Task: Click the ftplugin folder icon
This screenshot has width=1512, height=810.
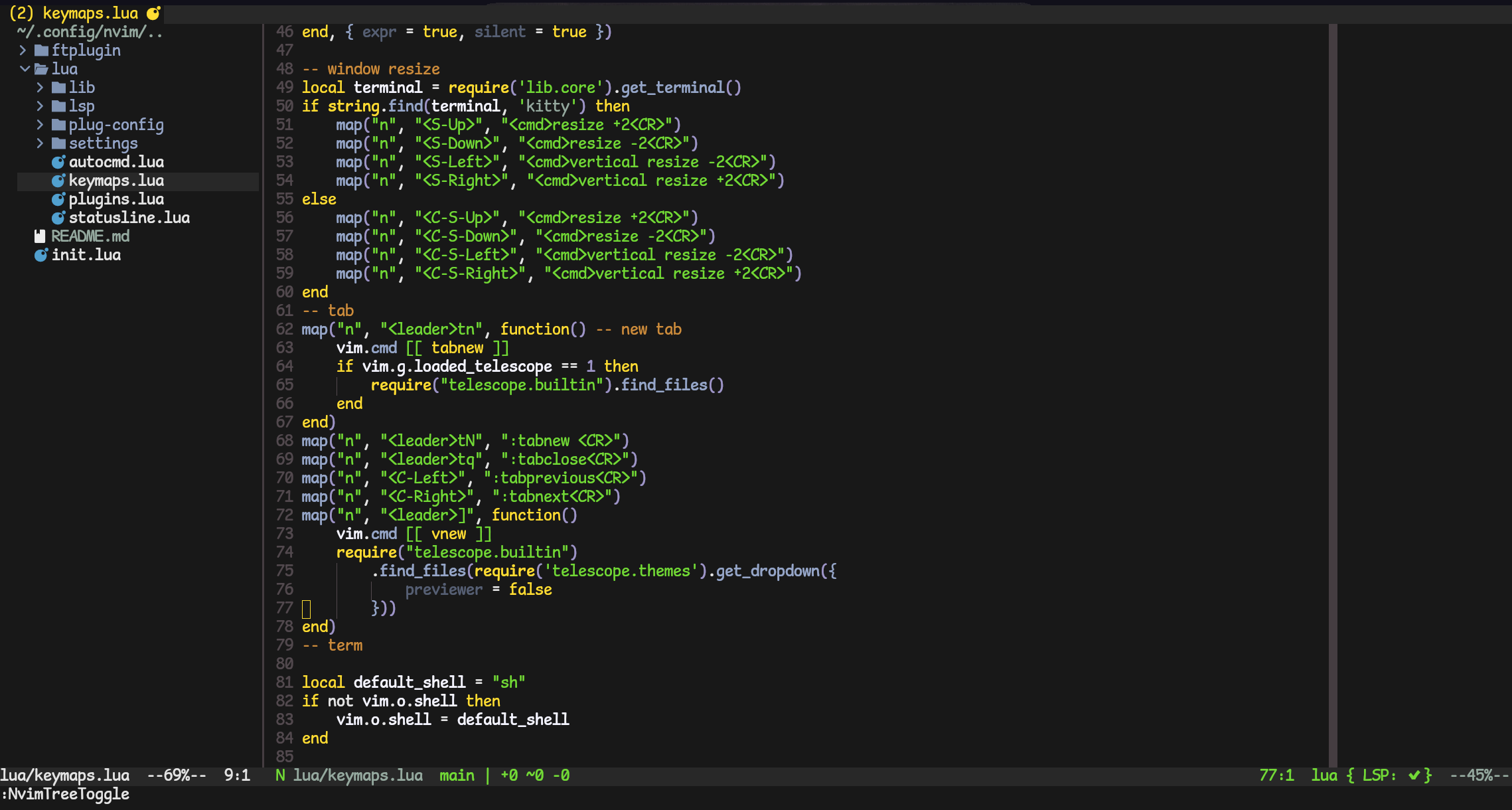Action: point(41,50)
